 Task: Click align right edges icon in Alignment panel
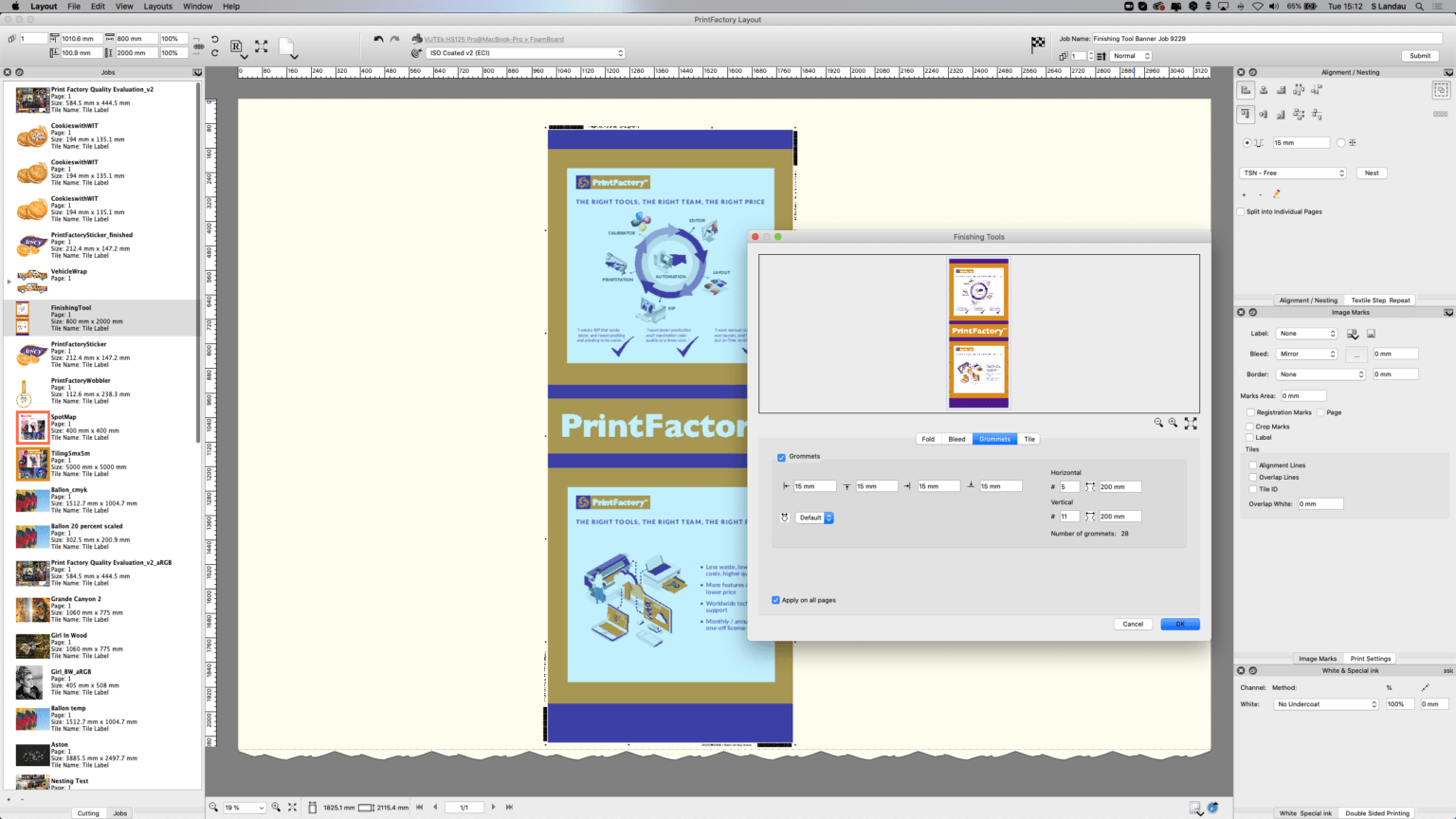[x=1281, y=90]
